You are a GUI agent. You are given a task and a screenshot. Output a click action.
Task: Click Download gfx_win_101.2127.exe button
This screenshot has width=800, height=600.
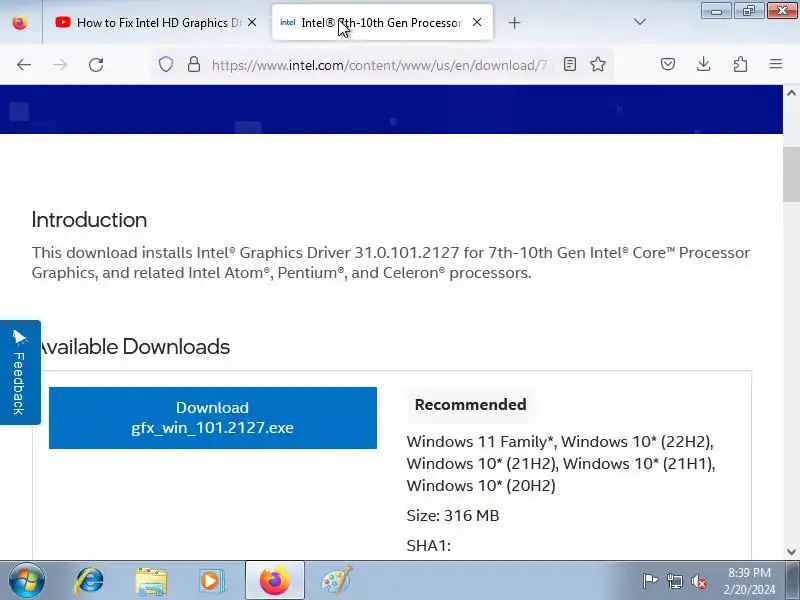point(213,418)
